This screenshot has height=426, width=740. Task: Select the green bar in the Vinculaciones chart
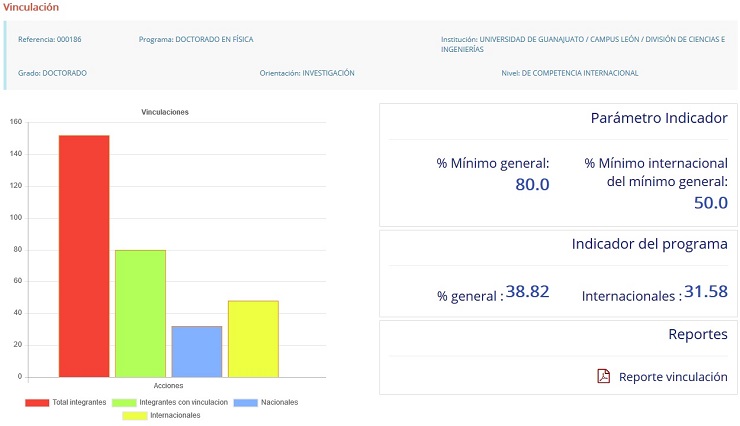click(140, 313)
